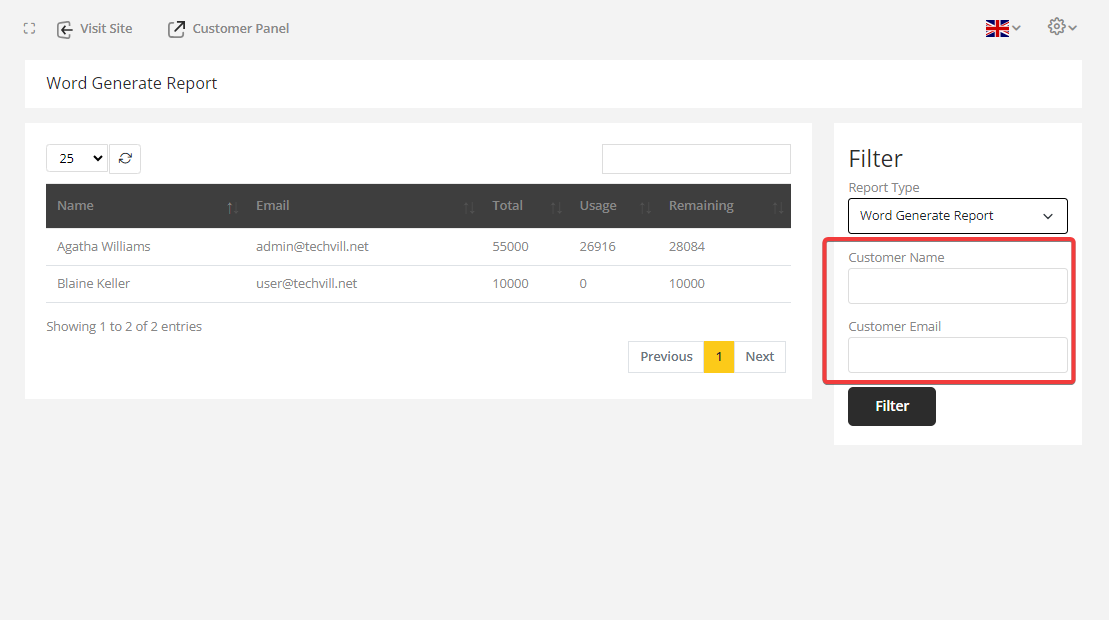Click the refresh table icon
Screen dimensions: 1109x620
click(125, 158)
